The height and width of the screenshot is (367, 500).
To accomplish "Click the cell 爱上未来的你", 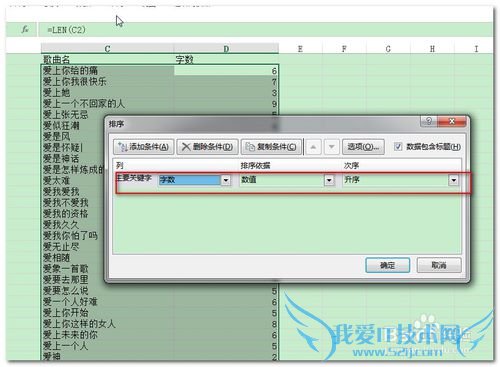I will coord(107,335).
